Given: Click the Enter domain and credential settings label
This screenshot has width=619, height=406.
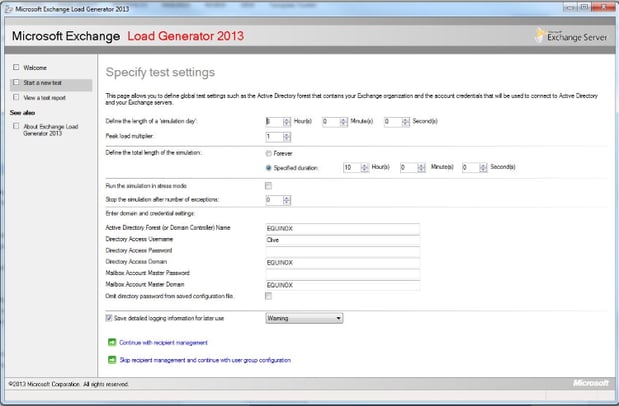Looking at the screenshot, I should [150, 213].
